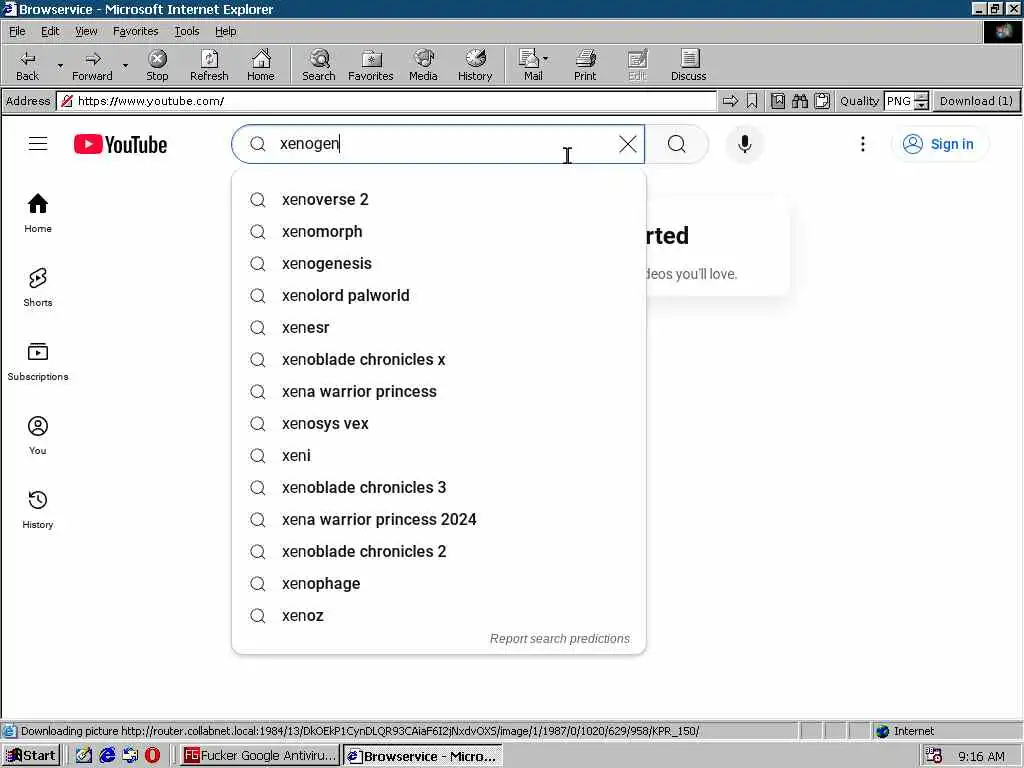Click the binoculars find icon

tap(800, 101)
